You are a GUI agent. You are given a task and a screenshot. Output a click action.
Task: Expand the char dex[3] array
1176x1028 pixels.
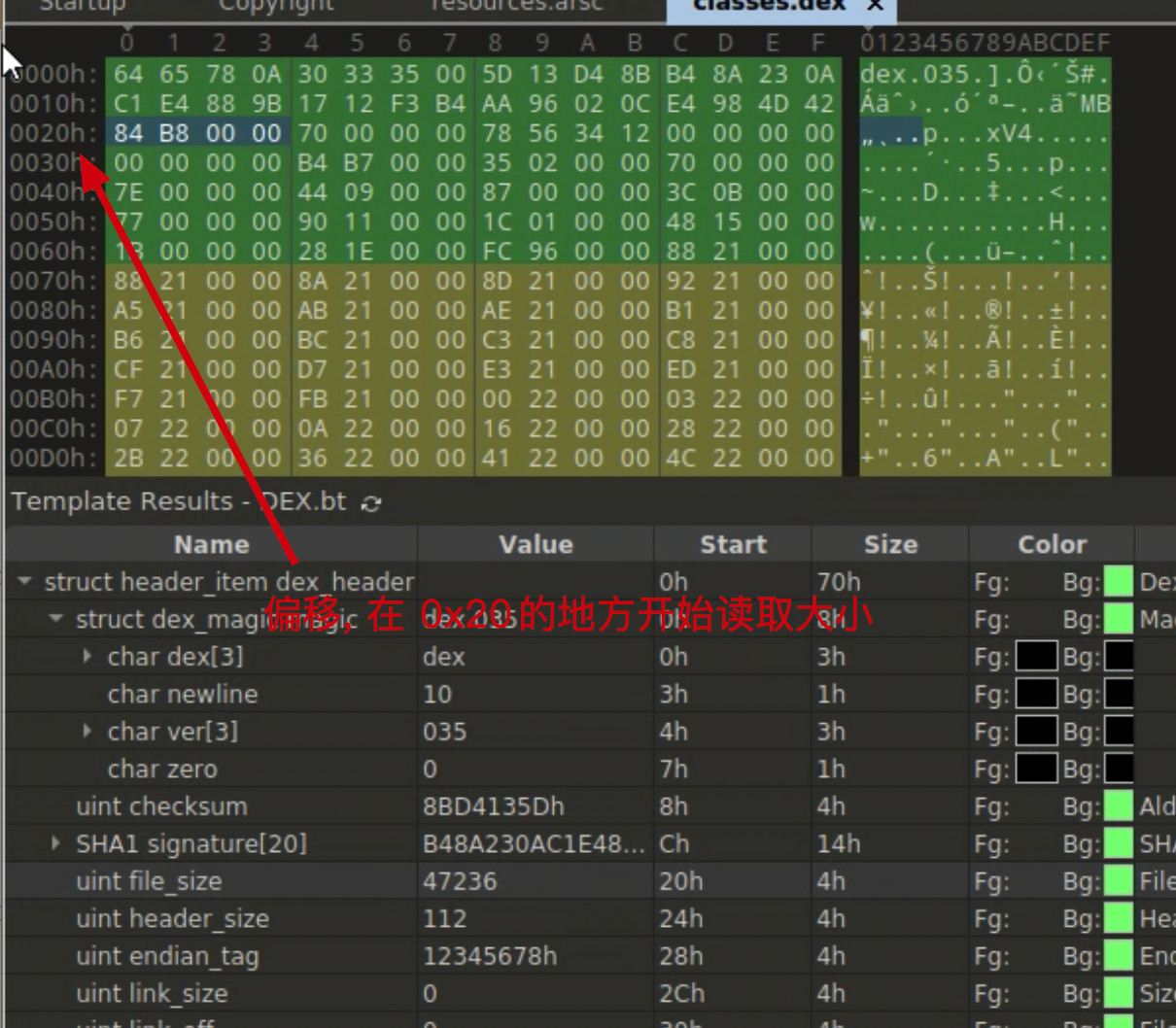[86, 657]
